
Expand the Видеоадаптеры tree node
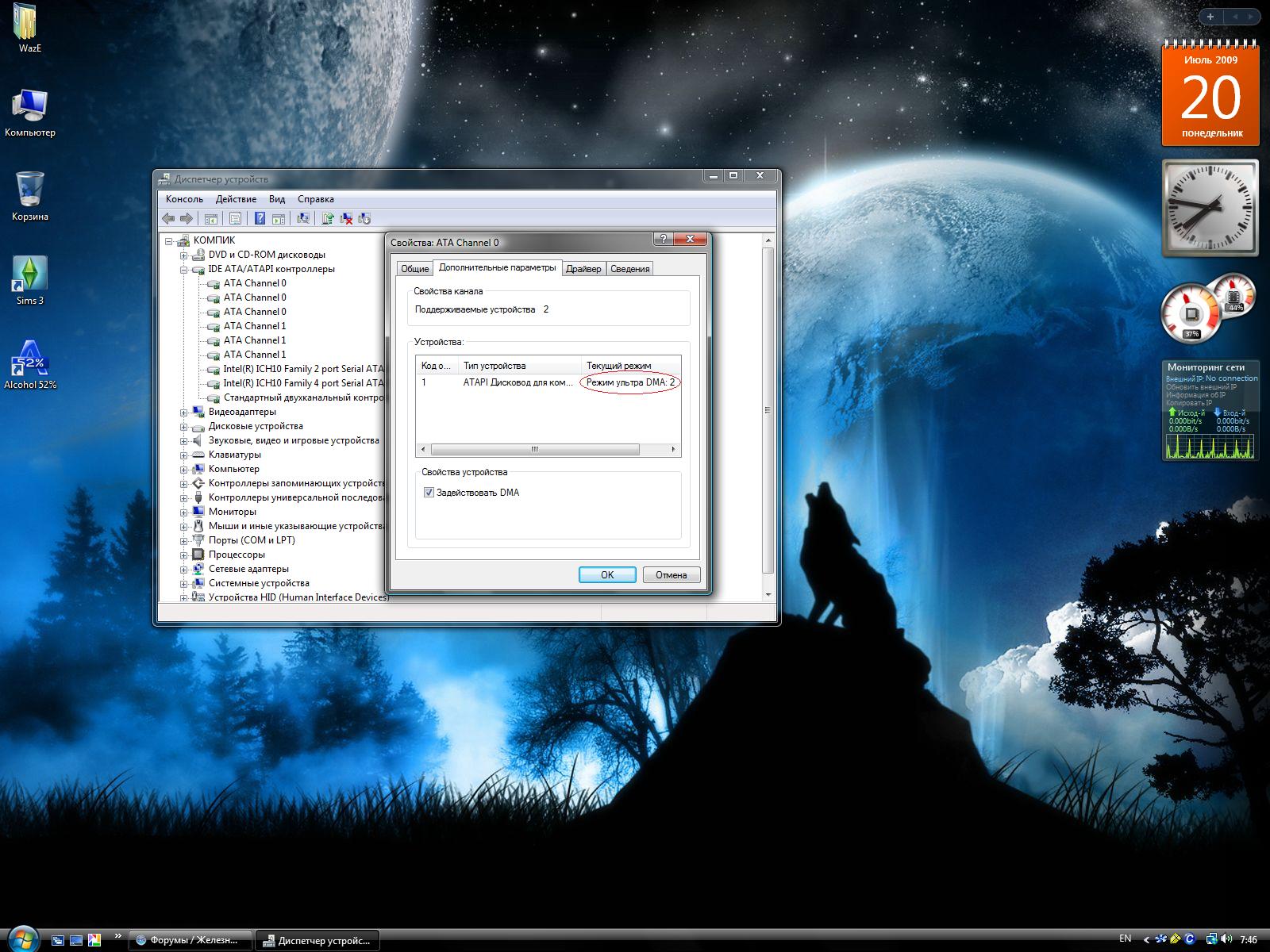tap(184, 413)
